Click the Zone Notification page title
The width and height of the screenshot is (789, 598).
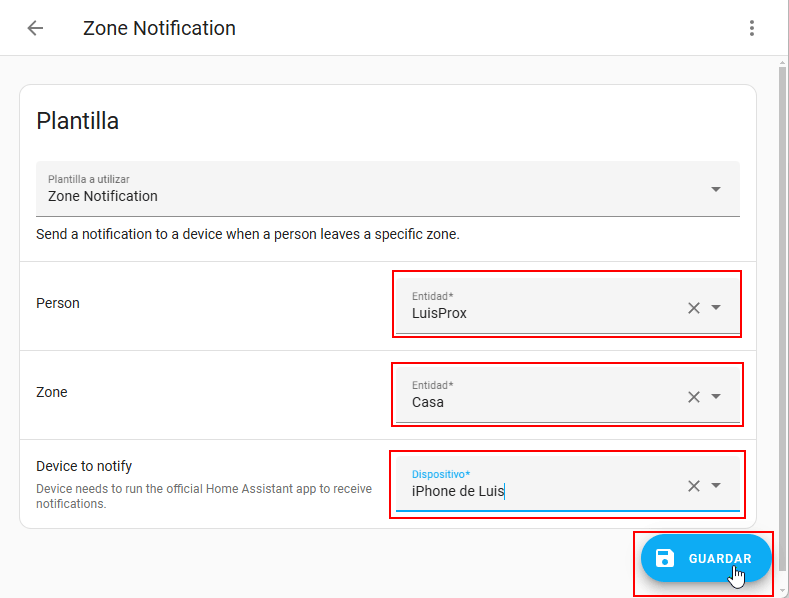click(x=159, y=28)
